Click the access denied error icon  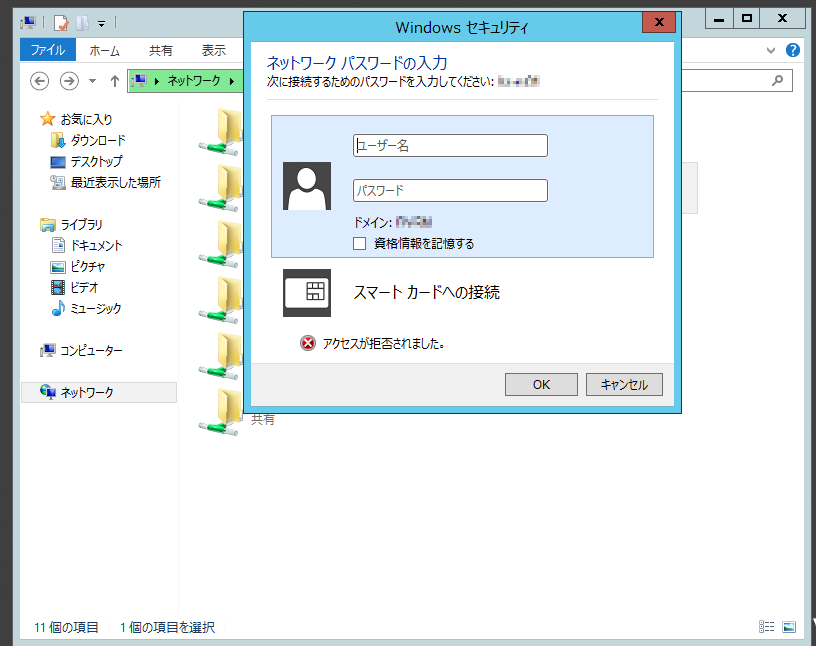click(308, 344)
